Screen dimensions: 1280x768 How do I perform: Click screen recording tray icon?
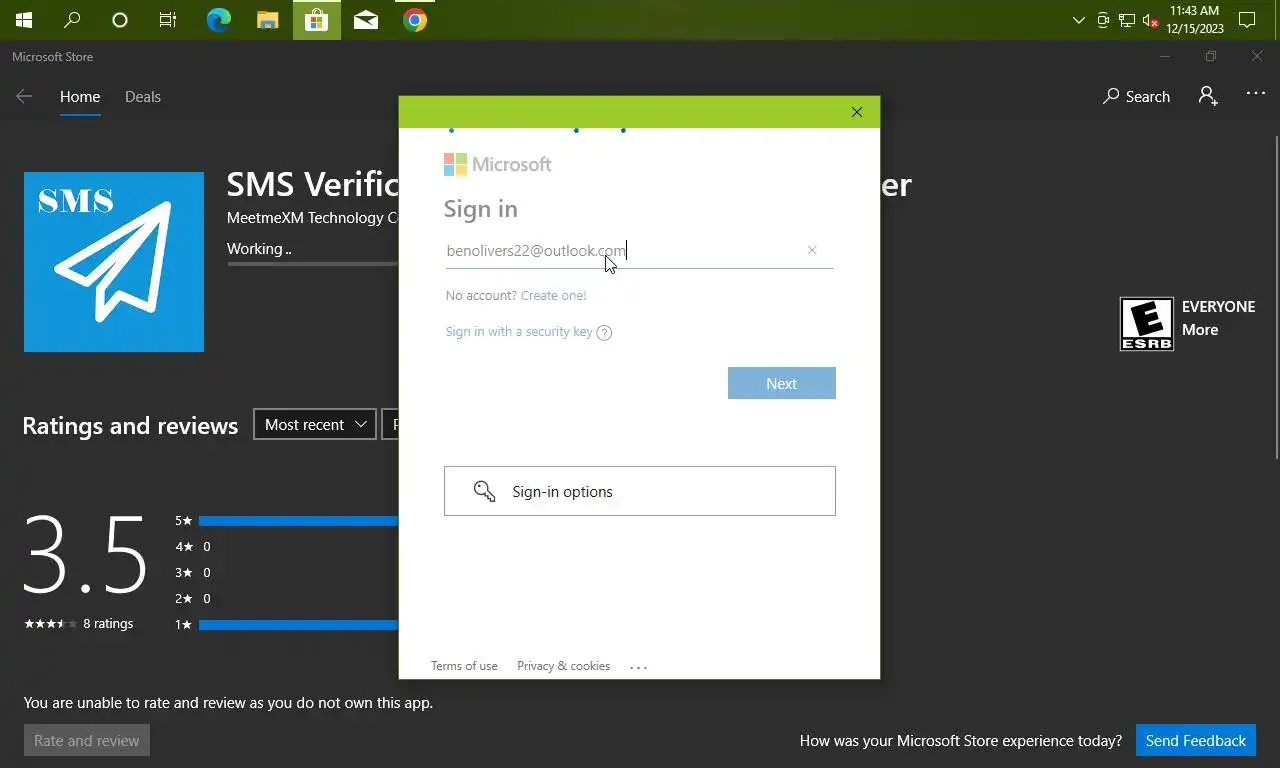pyautogui.click(x=1103, y=20)
